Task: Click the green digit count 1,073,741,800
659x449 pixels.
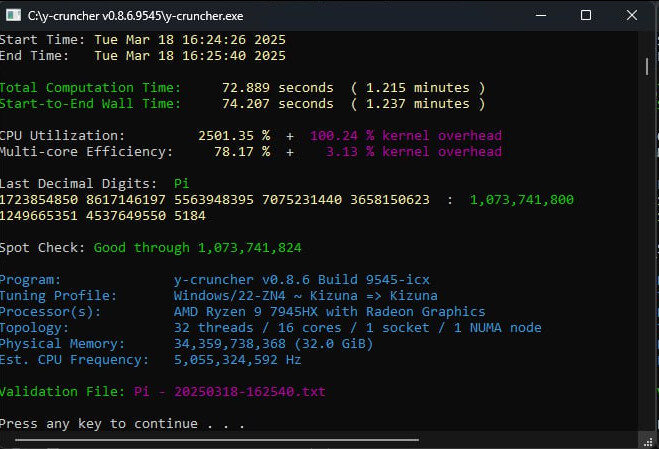Action: coord(521,199)
